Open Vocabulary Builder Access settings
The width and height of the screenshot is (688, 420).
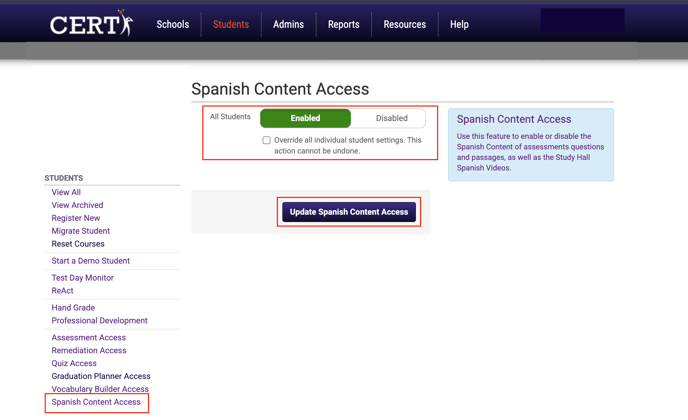pyautogui.click(x=100, y=389)
